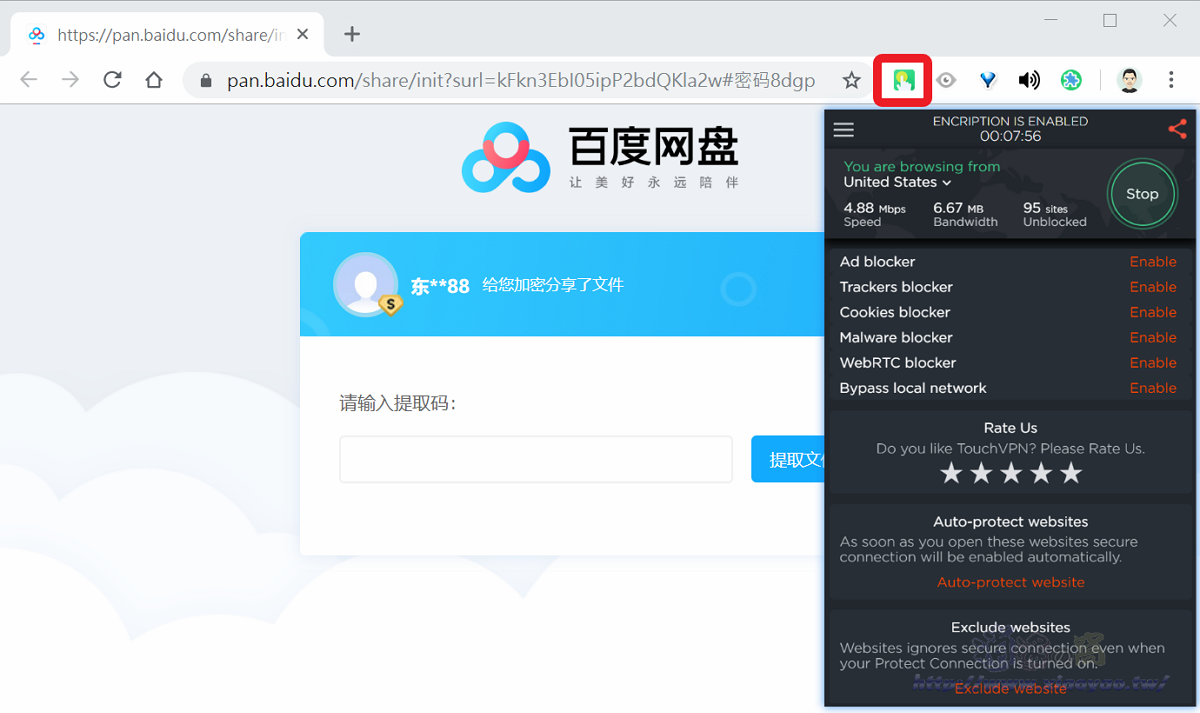Rate TouchVPN with the third star

[x=1011, y=473]
